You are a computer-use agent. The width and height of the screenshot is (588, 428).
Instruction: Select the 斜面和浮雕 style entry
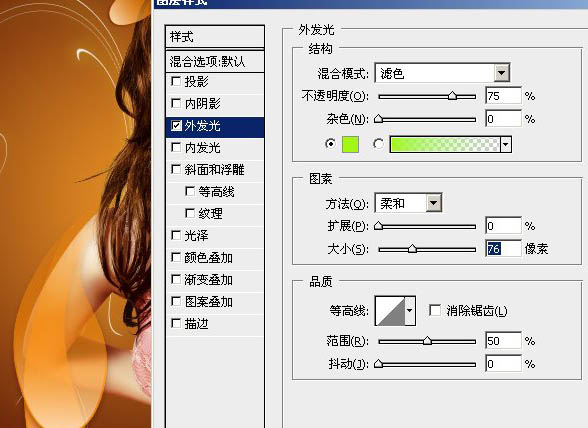coord(215,170)
